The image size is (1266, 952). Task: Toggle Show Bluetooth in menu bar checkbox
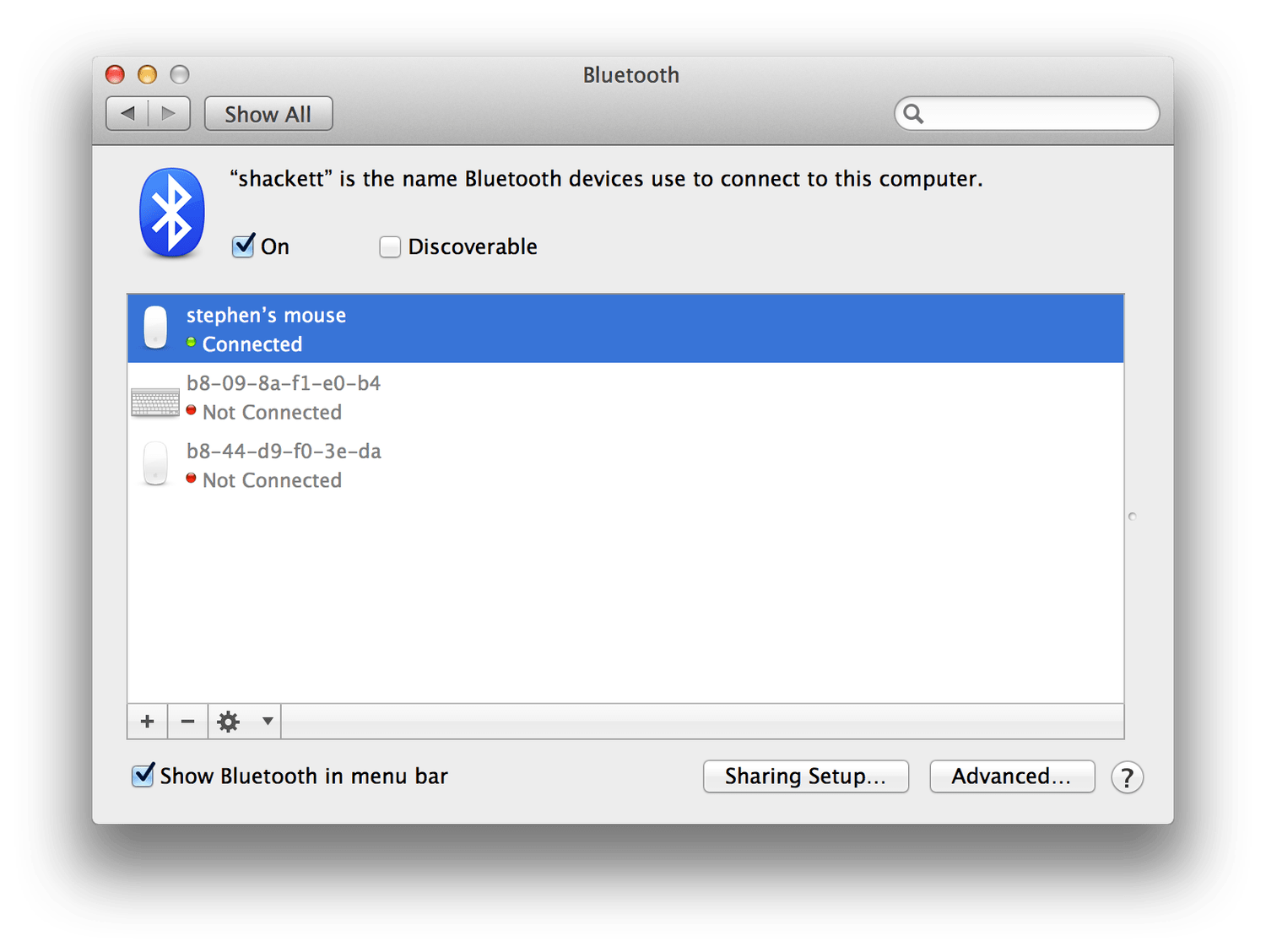tap(143, 776)
